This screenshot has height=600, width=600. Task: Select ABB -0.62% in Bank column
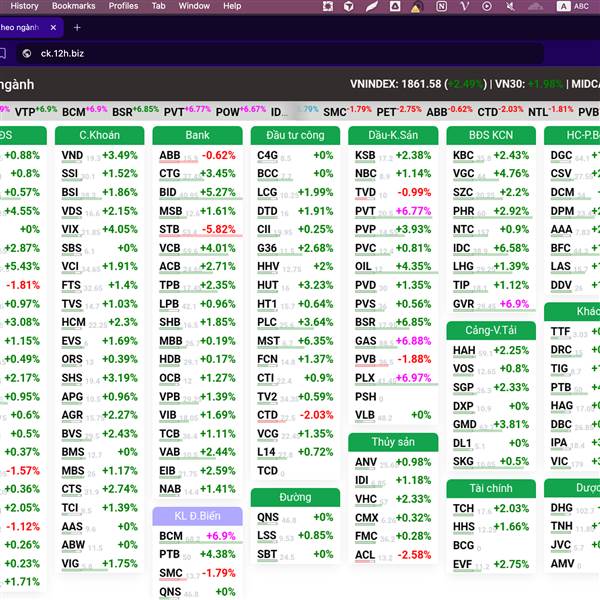[197, 155]
